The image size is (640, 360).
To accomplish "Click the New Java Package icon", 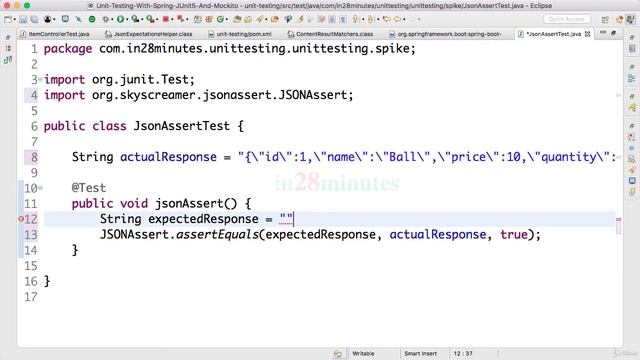I will click(209, 19).
